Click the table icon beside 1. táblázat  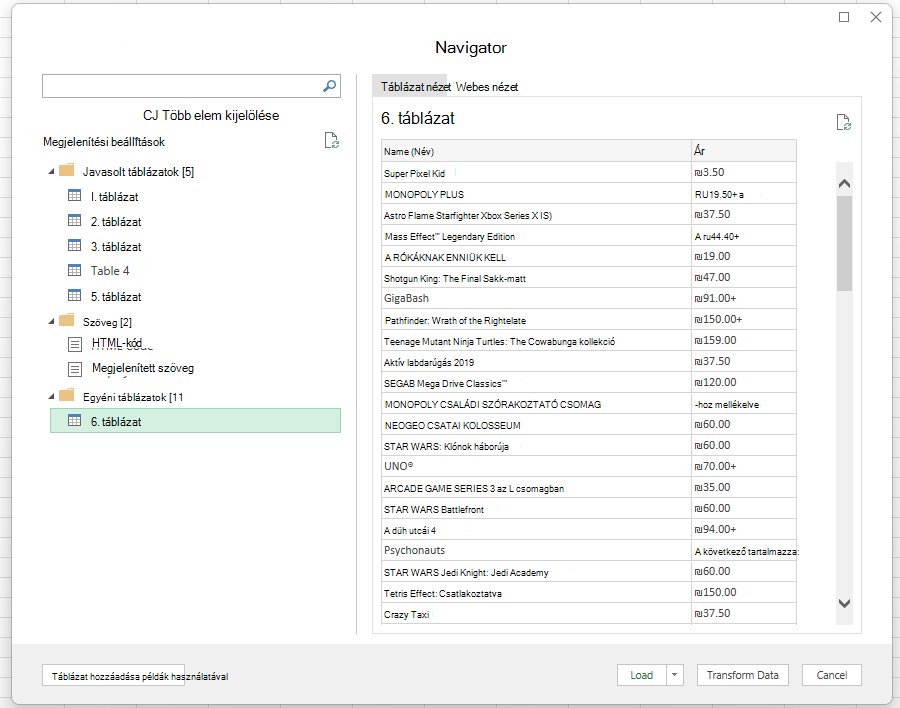tap(75, 196)
